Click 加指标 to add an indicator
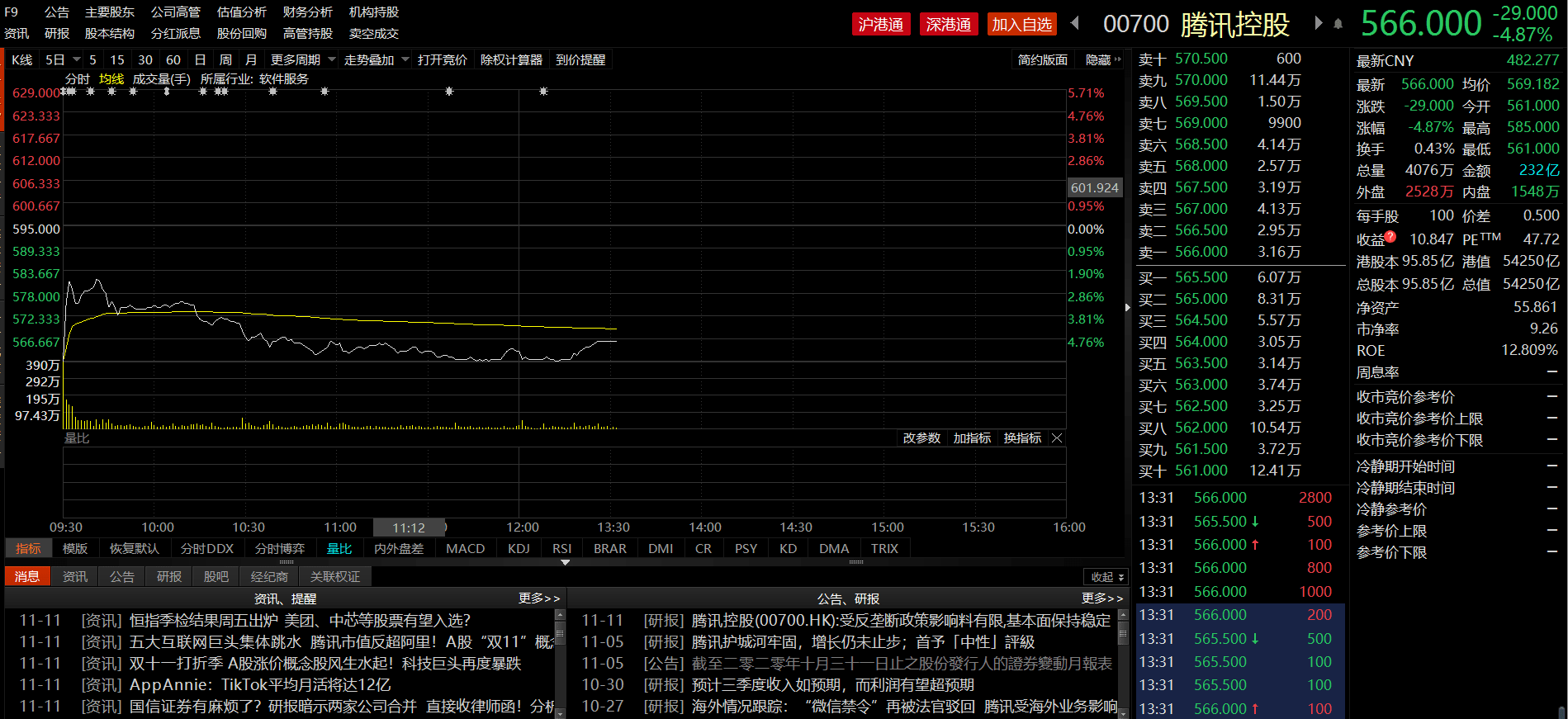 coord(972,438)
